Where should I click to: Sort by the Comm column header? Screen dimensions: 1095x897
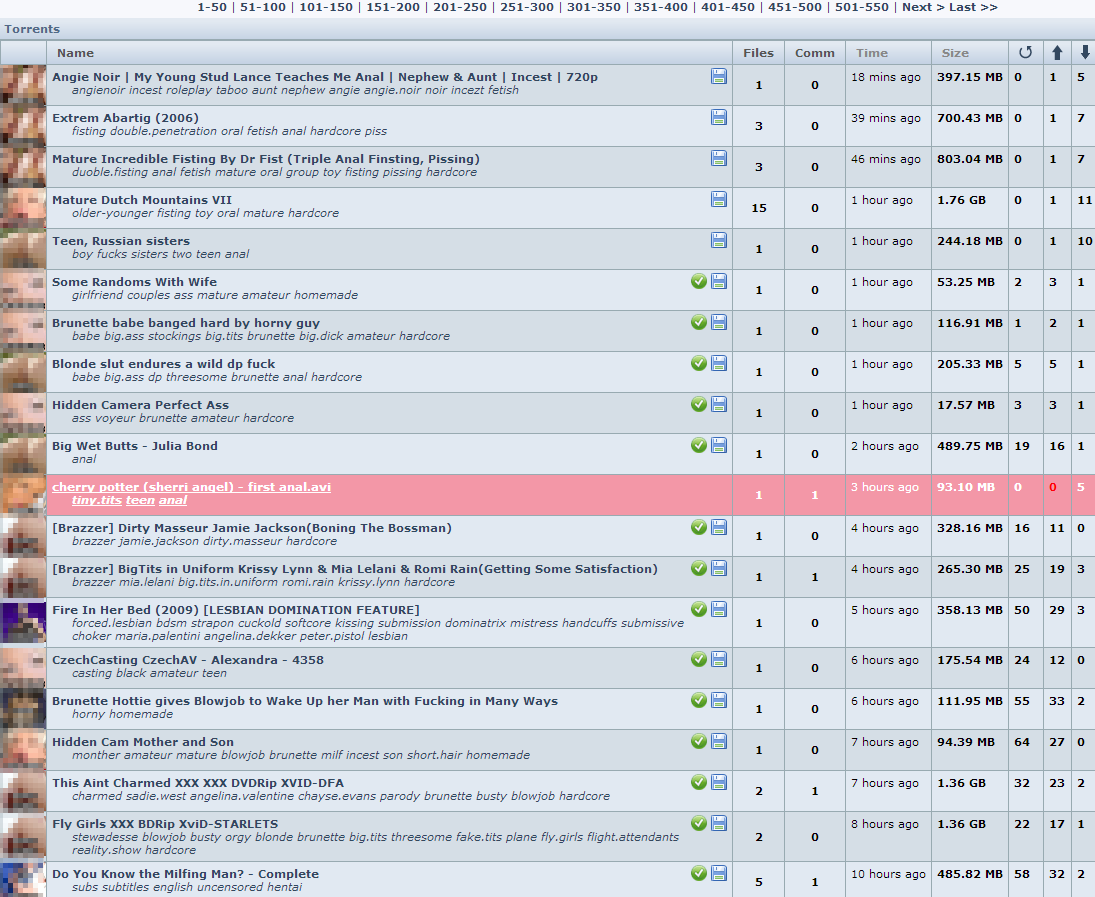(814, 53)
